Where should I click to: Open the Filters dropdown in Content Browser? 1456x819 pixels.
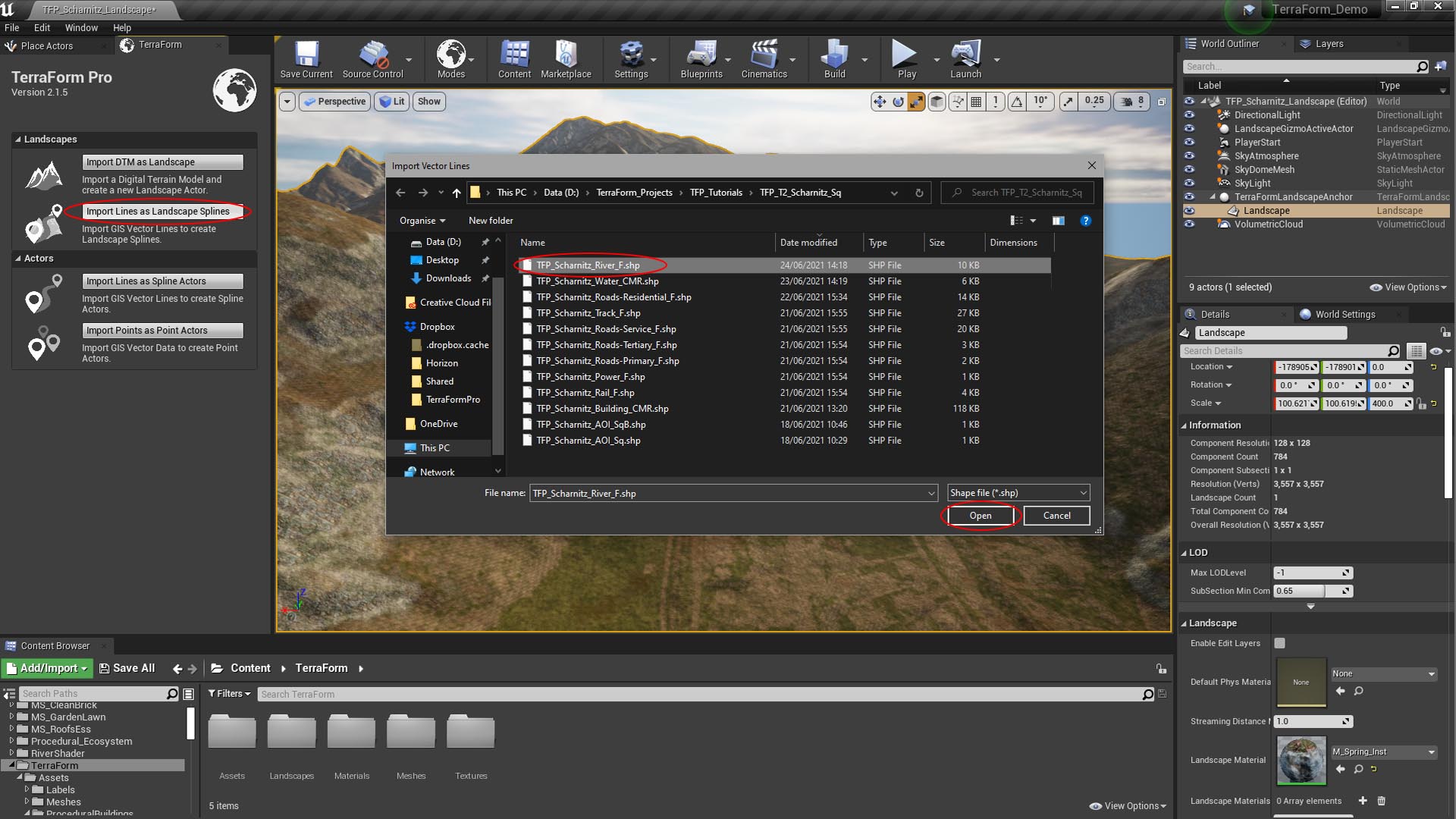(x=229, y=694)
